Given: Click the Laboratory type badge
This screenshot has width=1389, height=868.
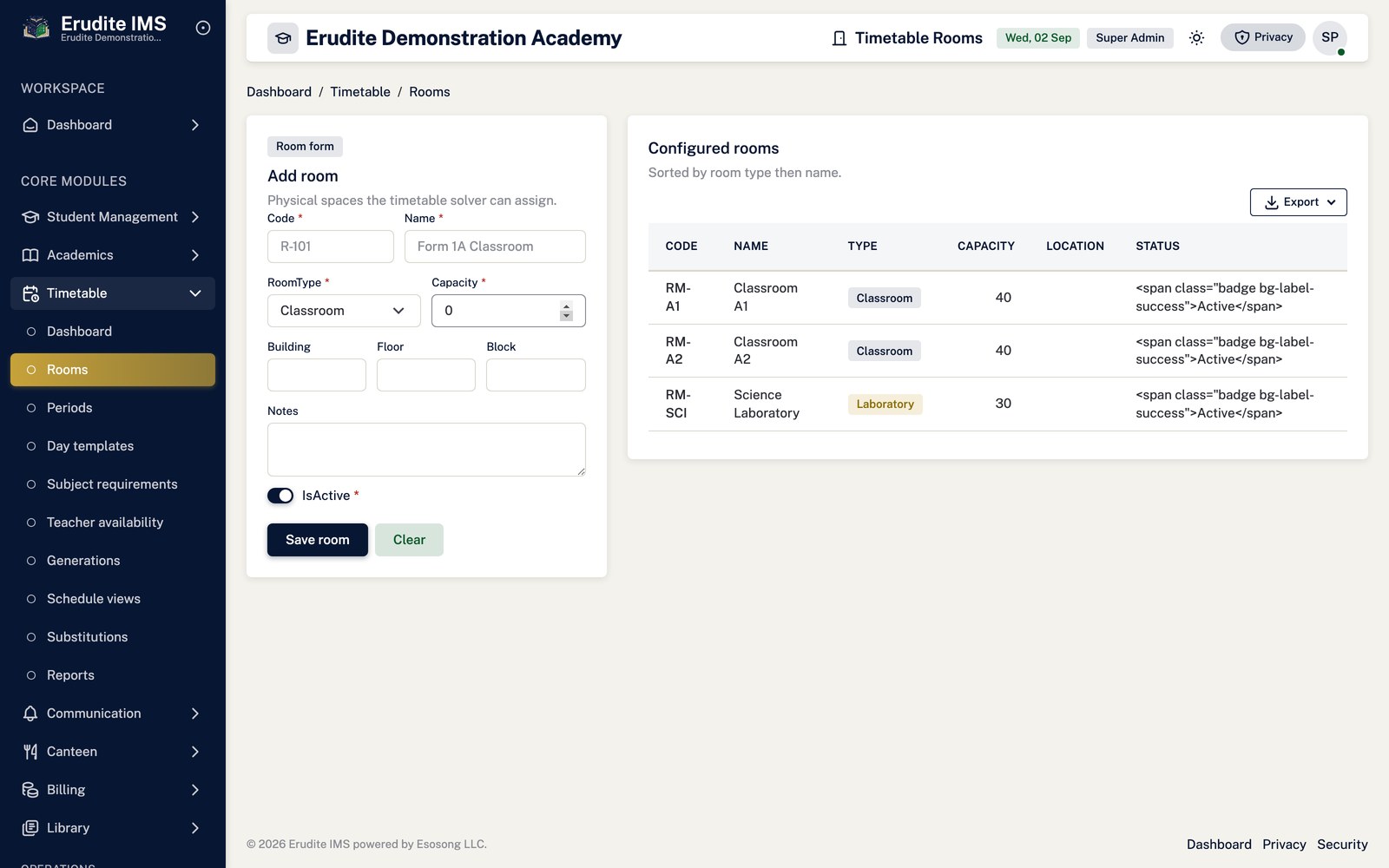Looking at the screenshot, I should [x=885, y=404].
